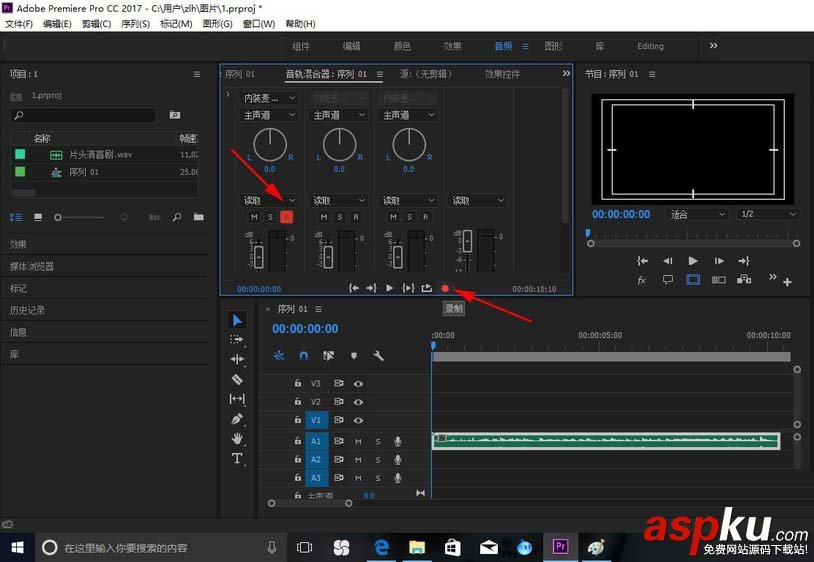Open the 媒体浏览器 panel
Image resolution: width=814 pixels, height=562 pixels.
(x=32, y=266)
